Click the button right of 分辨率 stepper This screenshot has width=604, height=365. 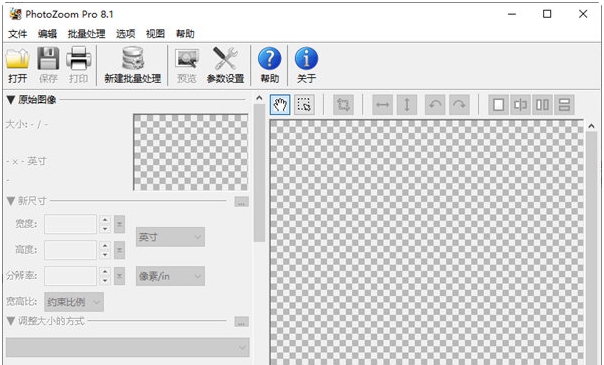point(119,276)
